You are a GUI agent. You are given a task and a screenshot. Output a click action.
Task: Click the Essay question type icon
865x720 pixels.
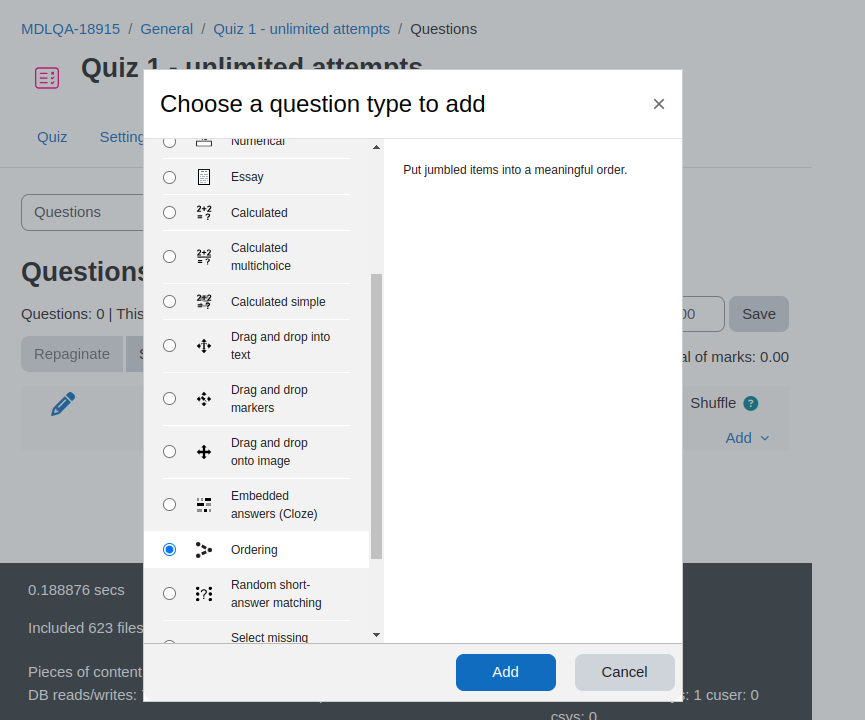pyautogui.click(x=204, y=177)
